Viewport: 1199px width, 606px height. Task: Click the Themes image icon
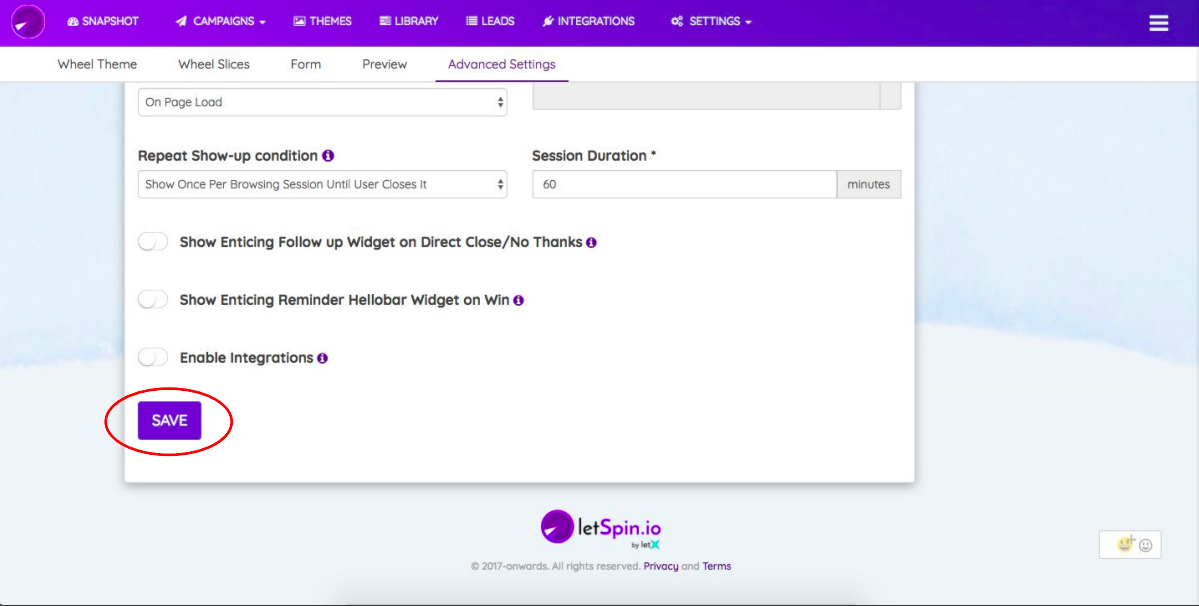coord(300,21)
